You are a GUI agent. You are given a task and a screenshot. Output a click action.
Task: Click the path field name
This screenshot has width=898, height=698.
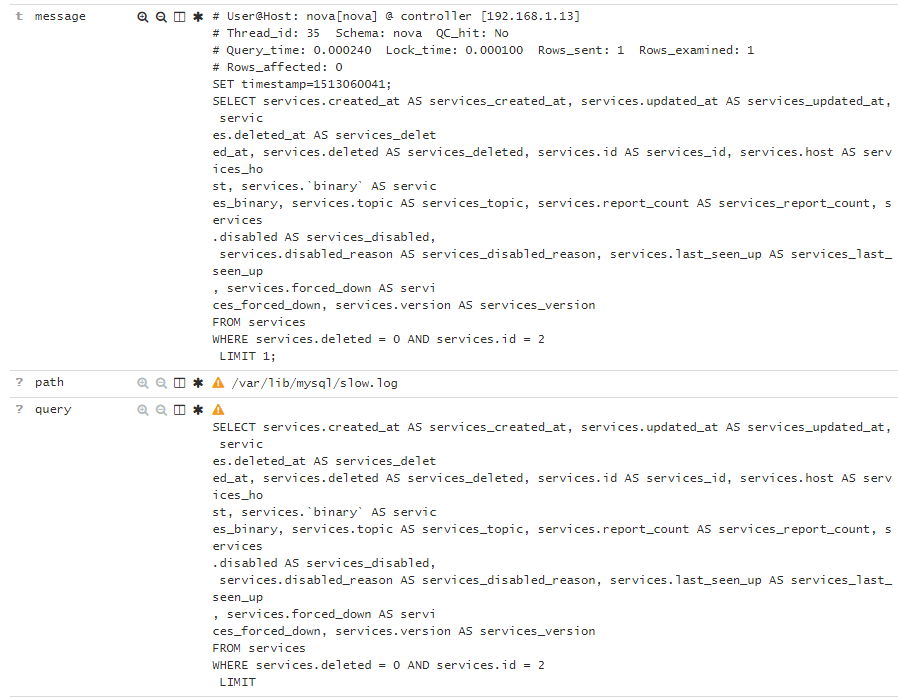point(49,383)
